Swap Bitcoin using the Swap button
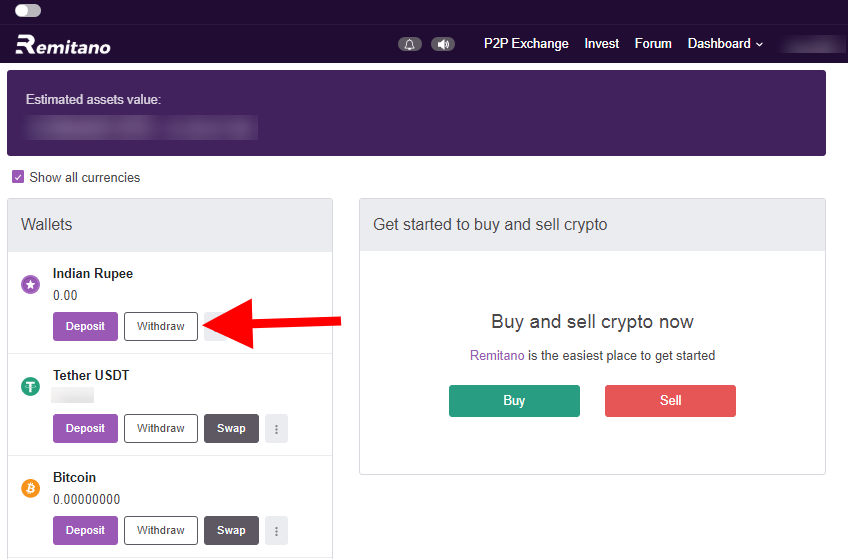 pos(231,531)
